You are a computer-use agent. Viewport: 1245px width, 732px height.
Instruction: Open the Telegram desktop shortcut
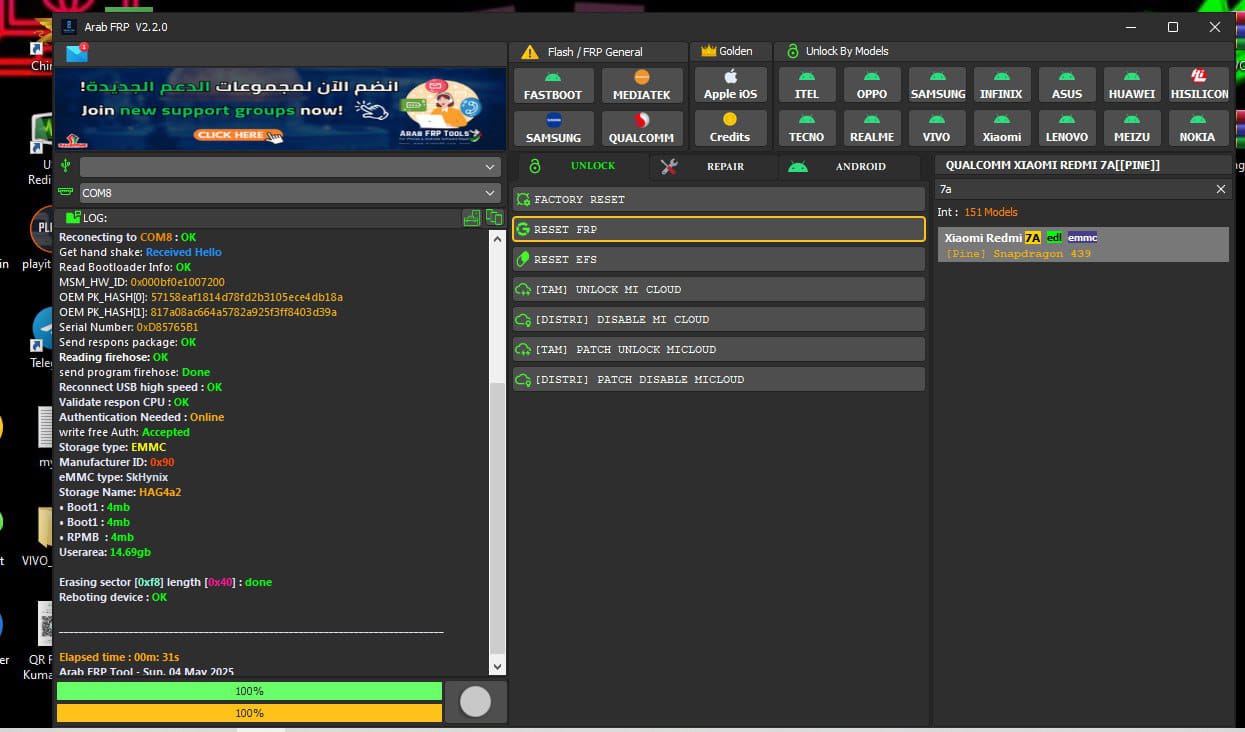coord(42,337)
